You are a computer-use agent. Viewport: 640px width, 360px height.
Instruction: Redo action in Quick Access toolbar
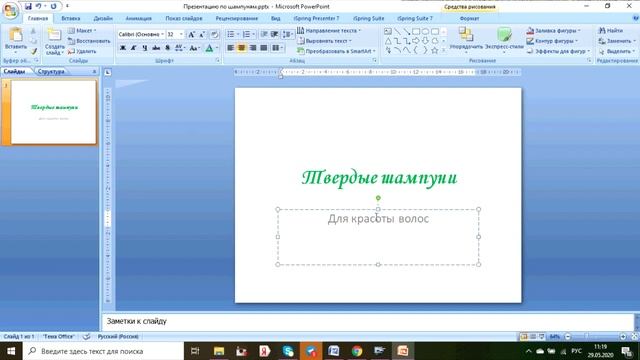pos(53,6)
